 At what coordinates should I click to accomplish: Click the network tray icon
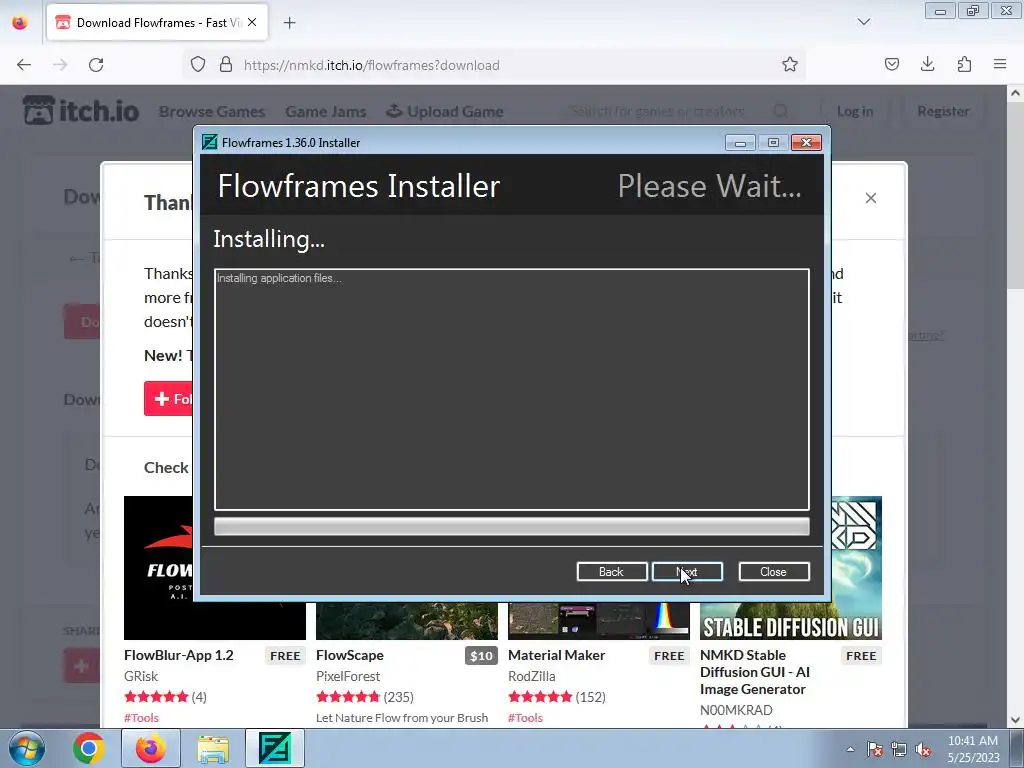tap(899, 750)
